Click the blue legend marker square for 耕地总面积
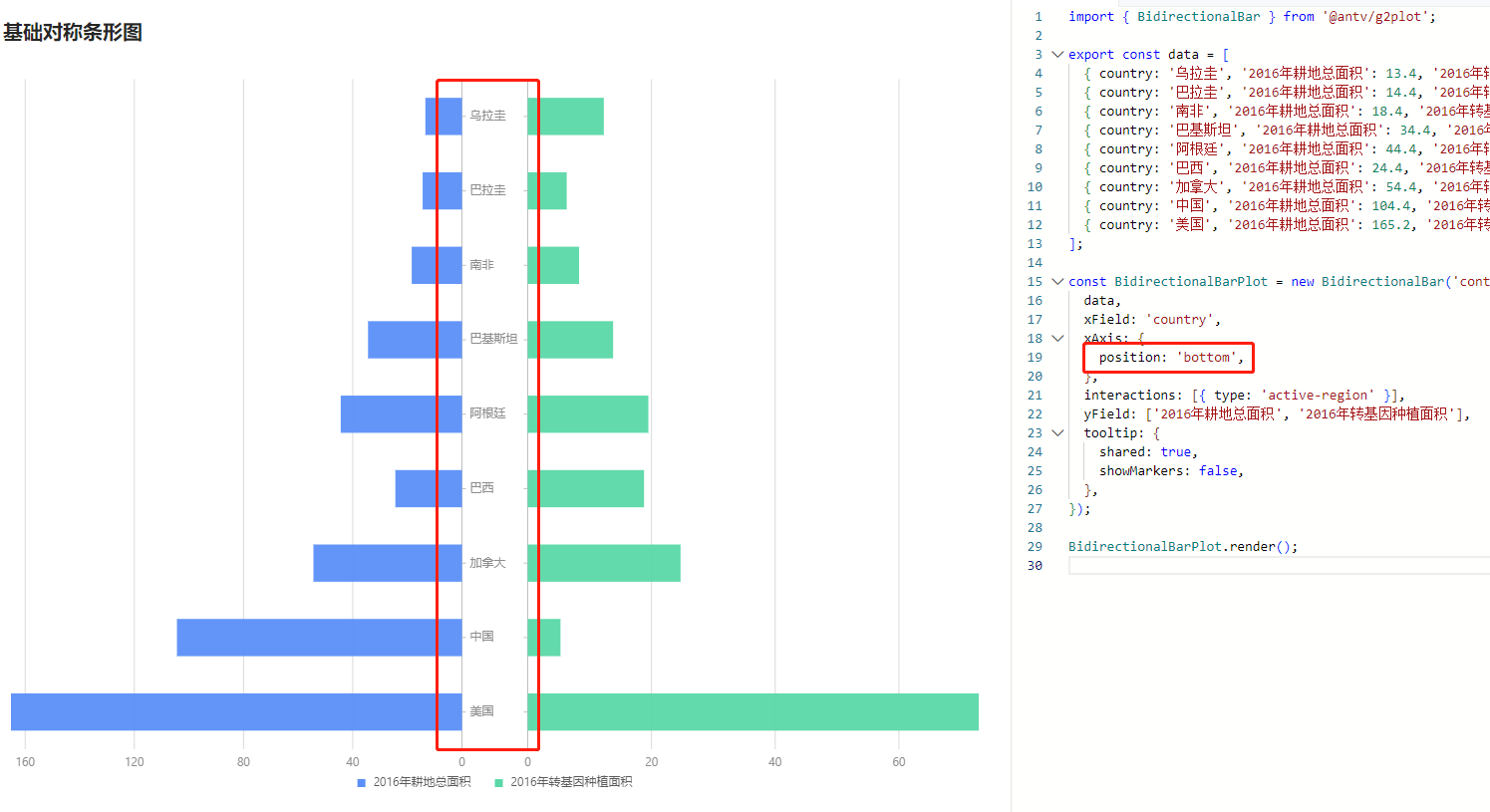The width and height of the screenshot is (1490, 812). pyautogui.click(x=361, y=782)
